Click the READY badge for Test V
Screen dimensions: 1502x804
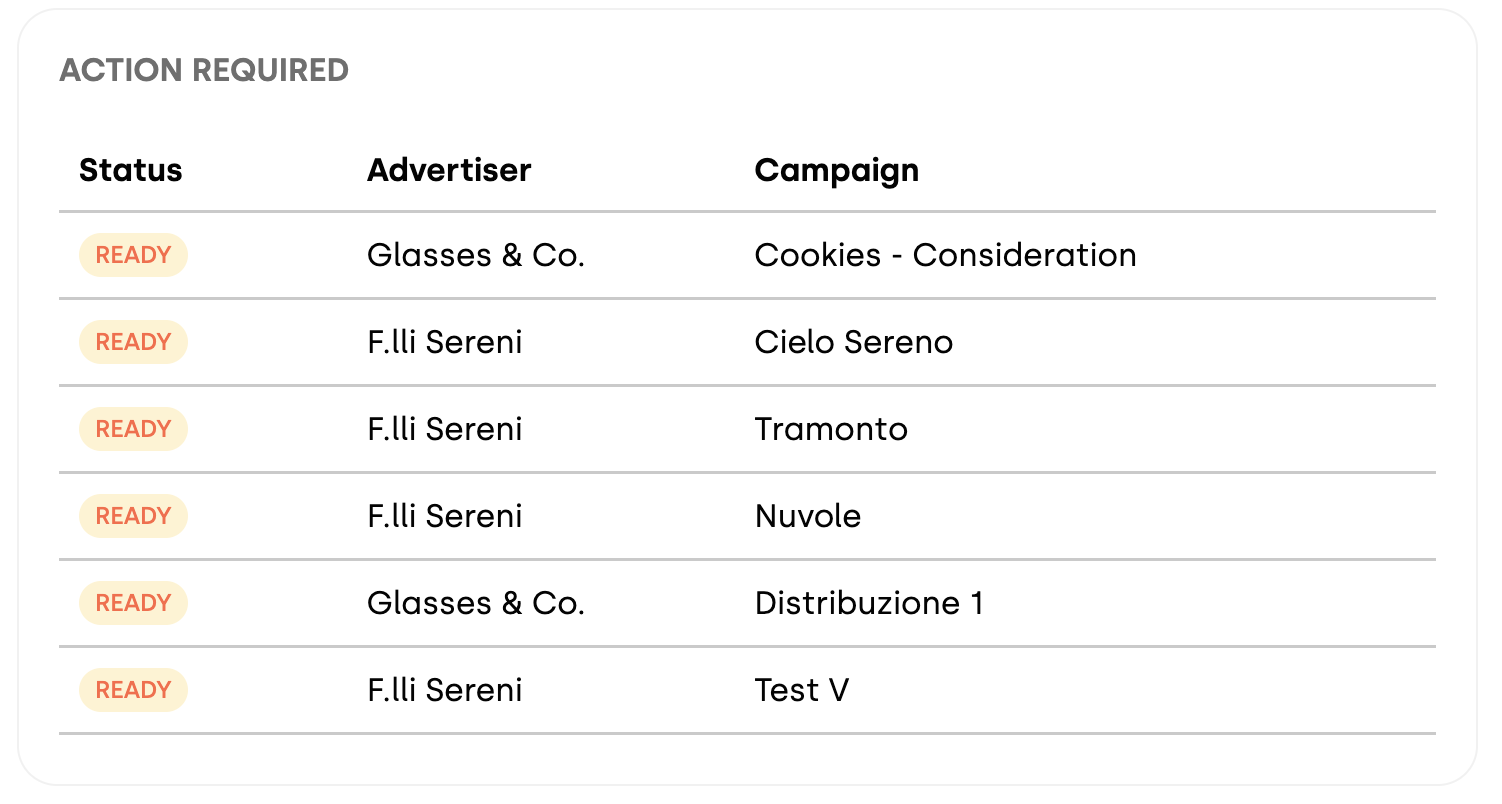click(133, 690)
